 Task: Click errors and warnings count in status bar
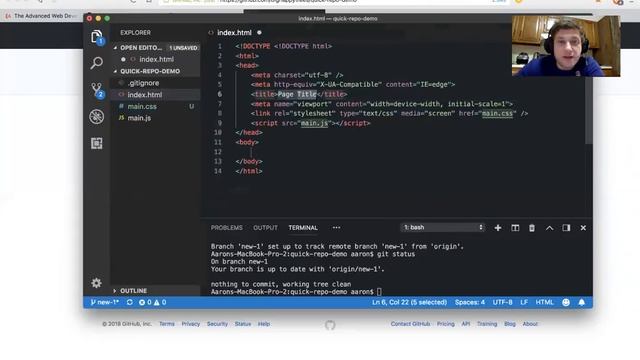(152, 302)
